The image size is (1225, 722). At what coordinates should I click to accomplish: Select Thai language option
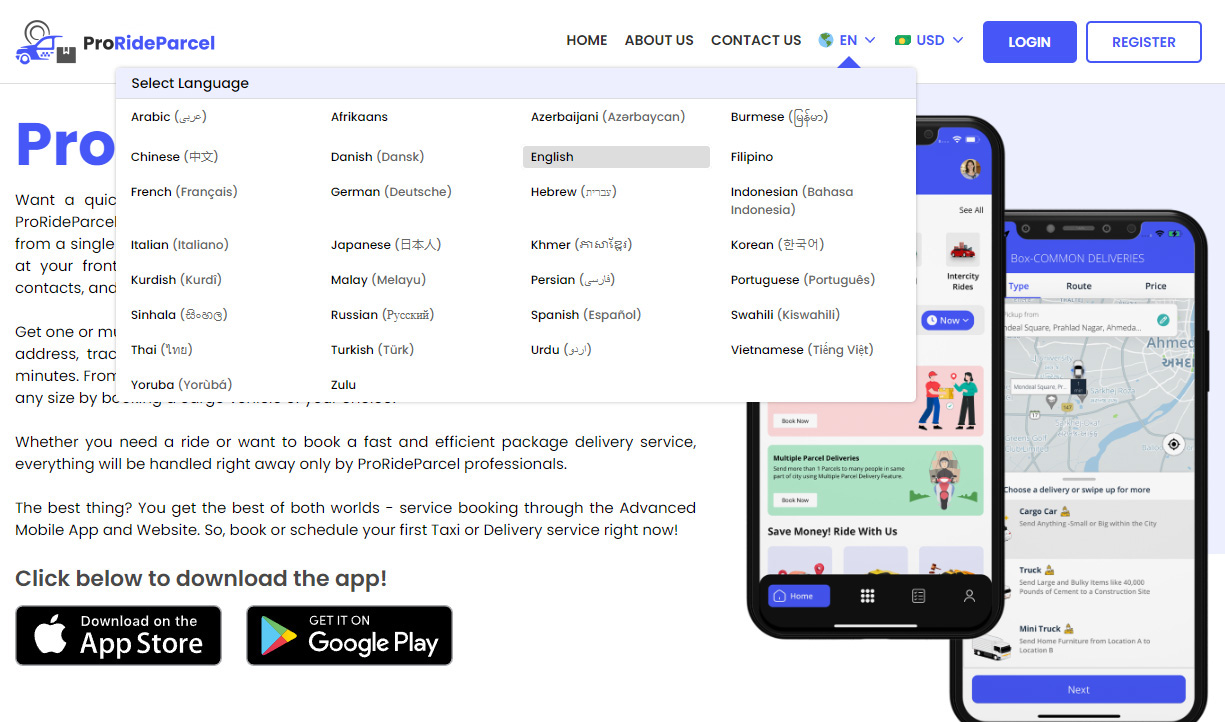pos(161,350)
